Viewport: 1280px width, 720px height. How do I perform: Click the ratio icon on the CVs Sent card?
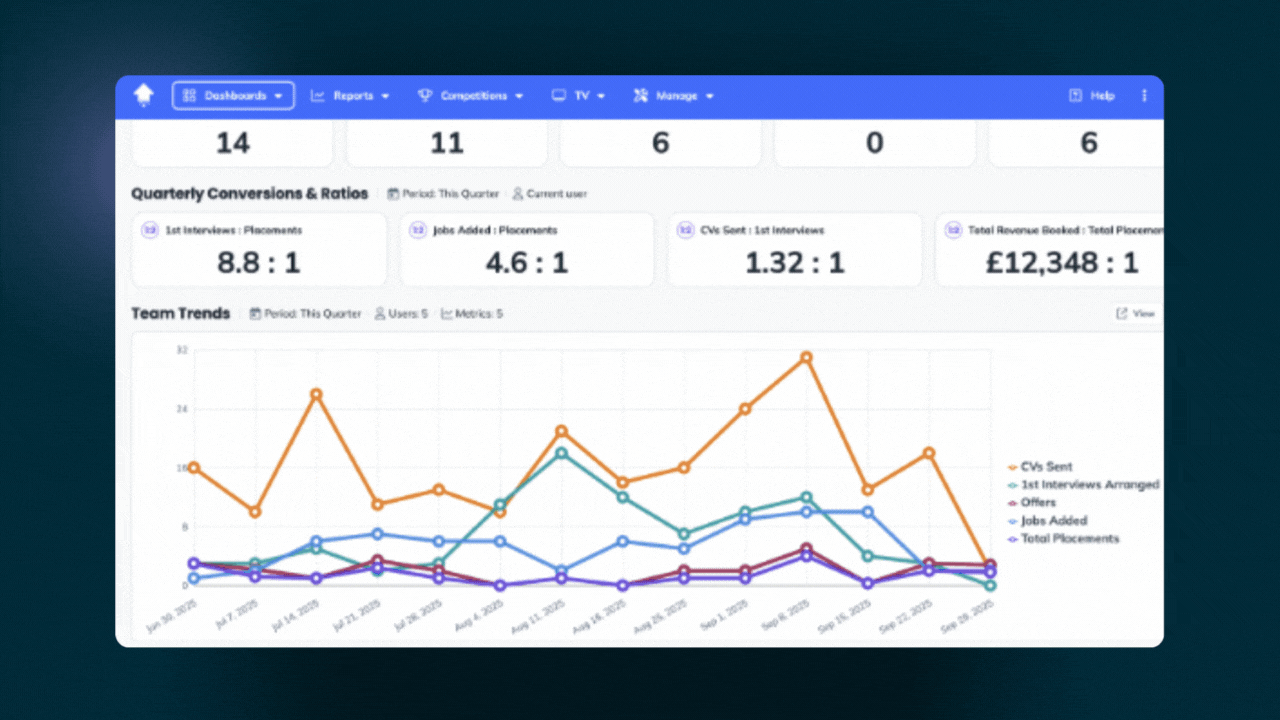point(685,230)
